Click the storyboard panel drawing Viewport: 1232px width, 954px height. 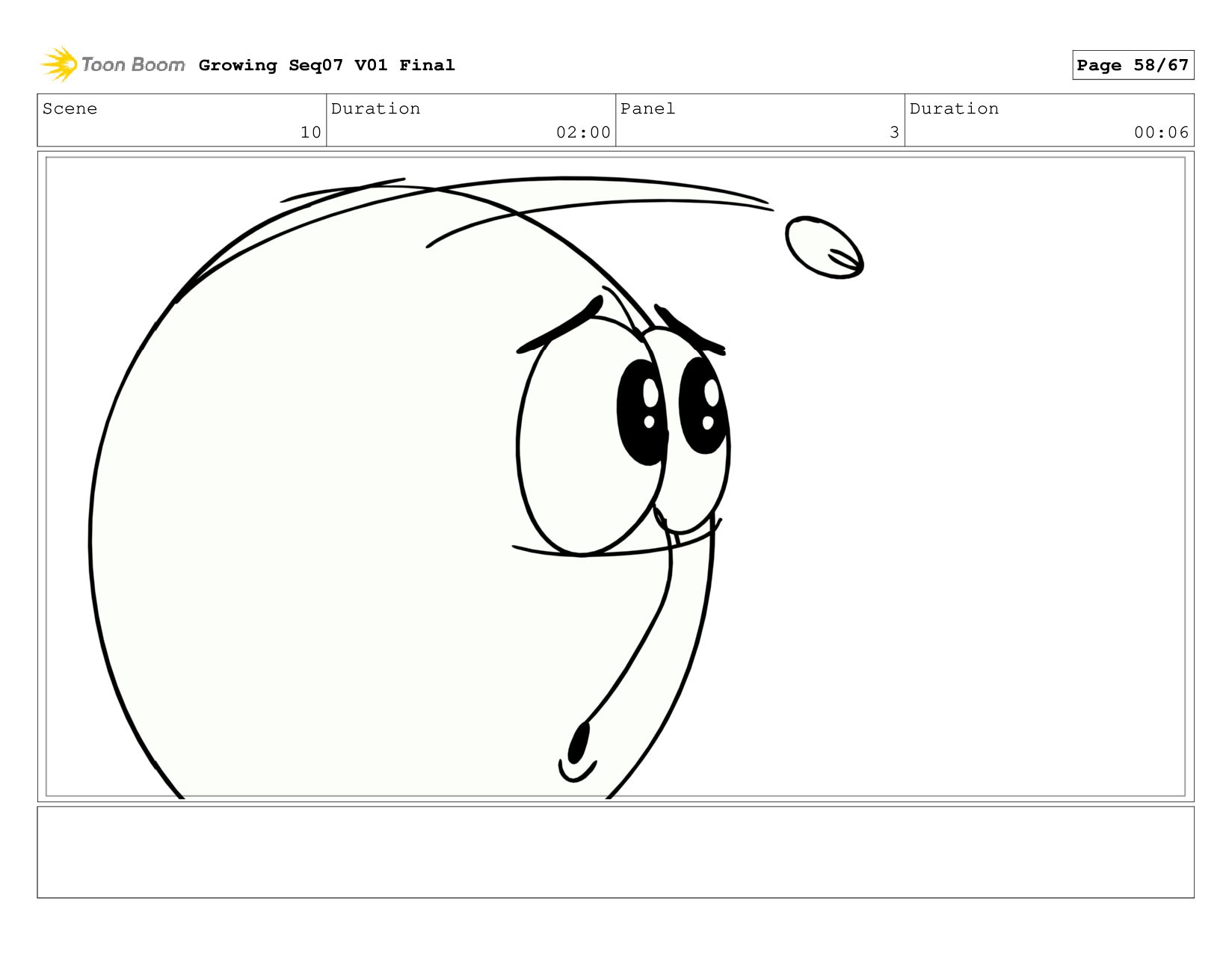pyautogui.click(x=615, y=477)
